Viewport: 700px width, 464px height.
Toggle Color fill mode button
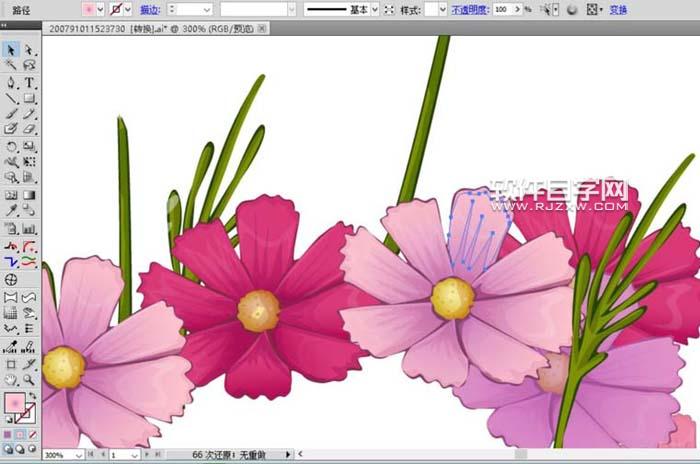[x=7, y=436]
